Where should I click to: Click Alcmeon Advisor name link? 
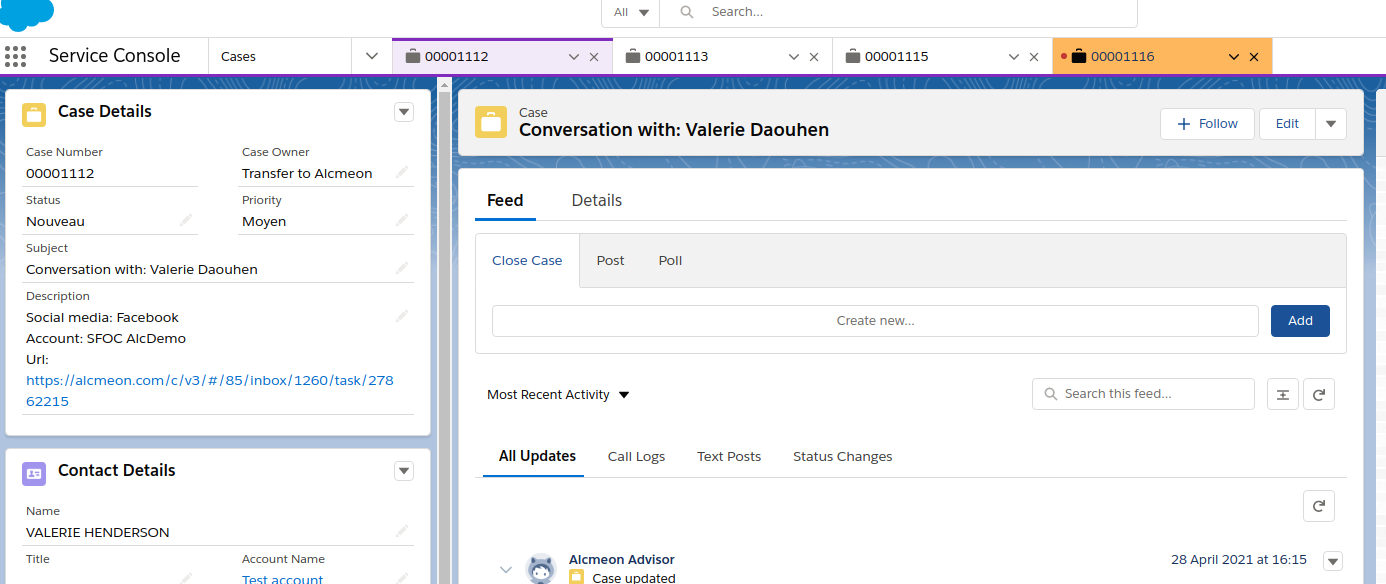[x=621, y=559]
